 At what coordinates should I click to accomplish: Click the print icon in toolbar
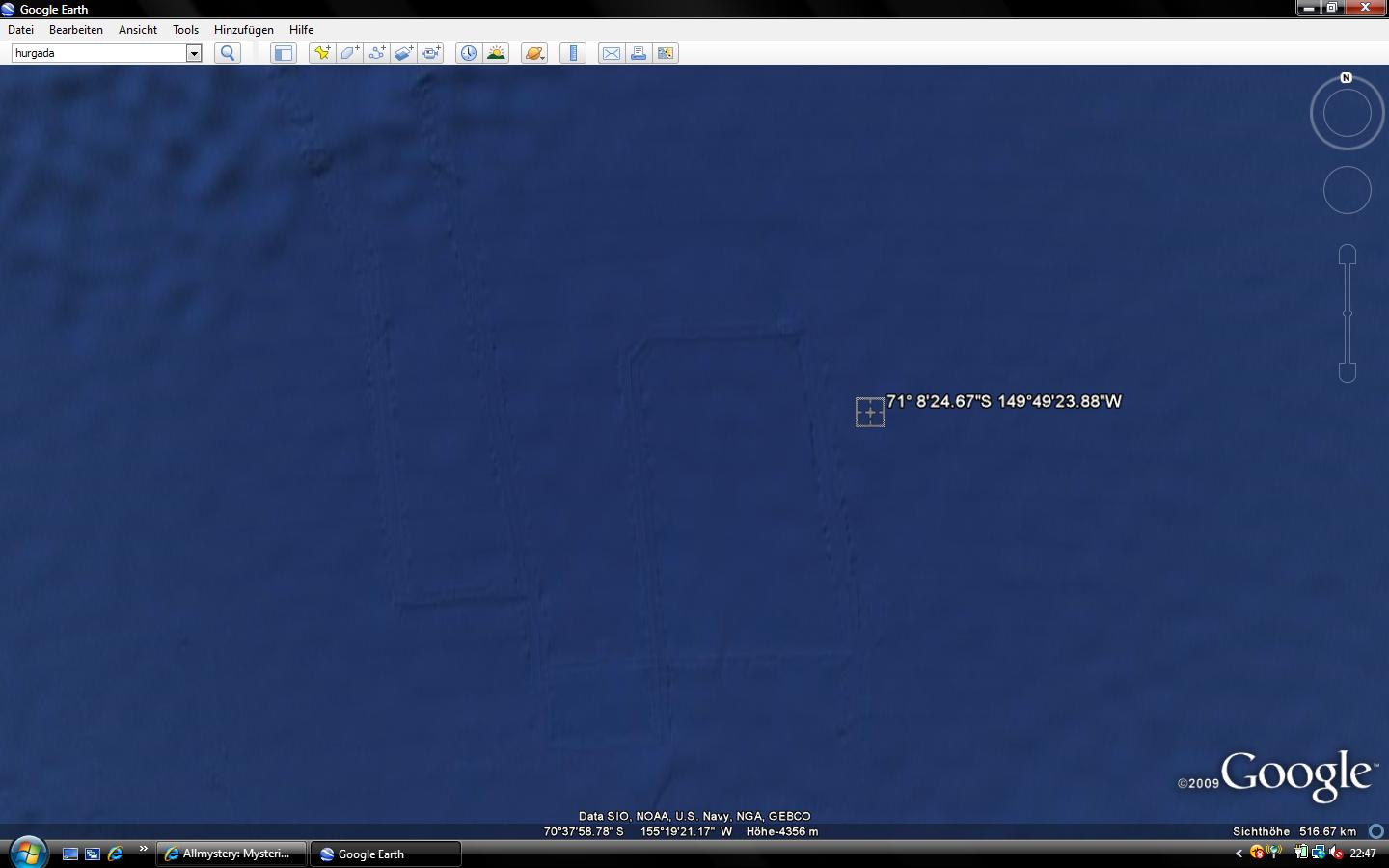[x=639, y=53]
